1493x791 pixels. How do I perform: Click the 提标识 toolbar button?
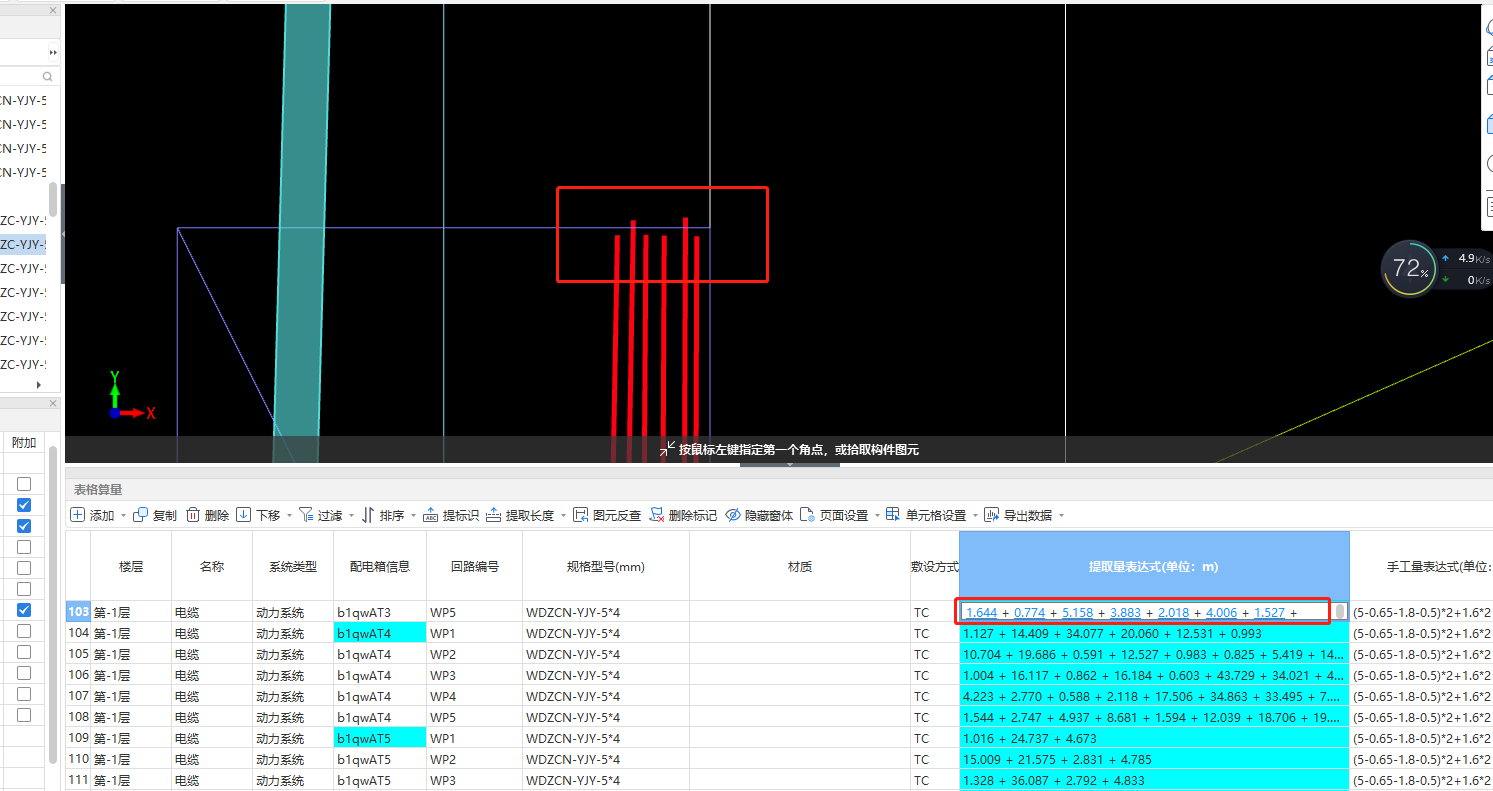(x=451, y=515)
